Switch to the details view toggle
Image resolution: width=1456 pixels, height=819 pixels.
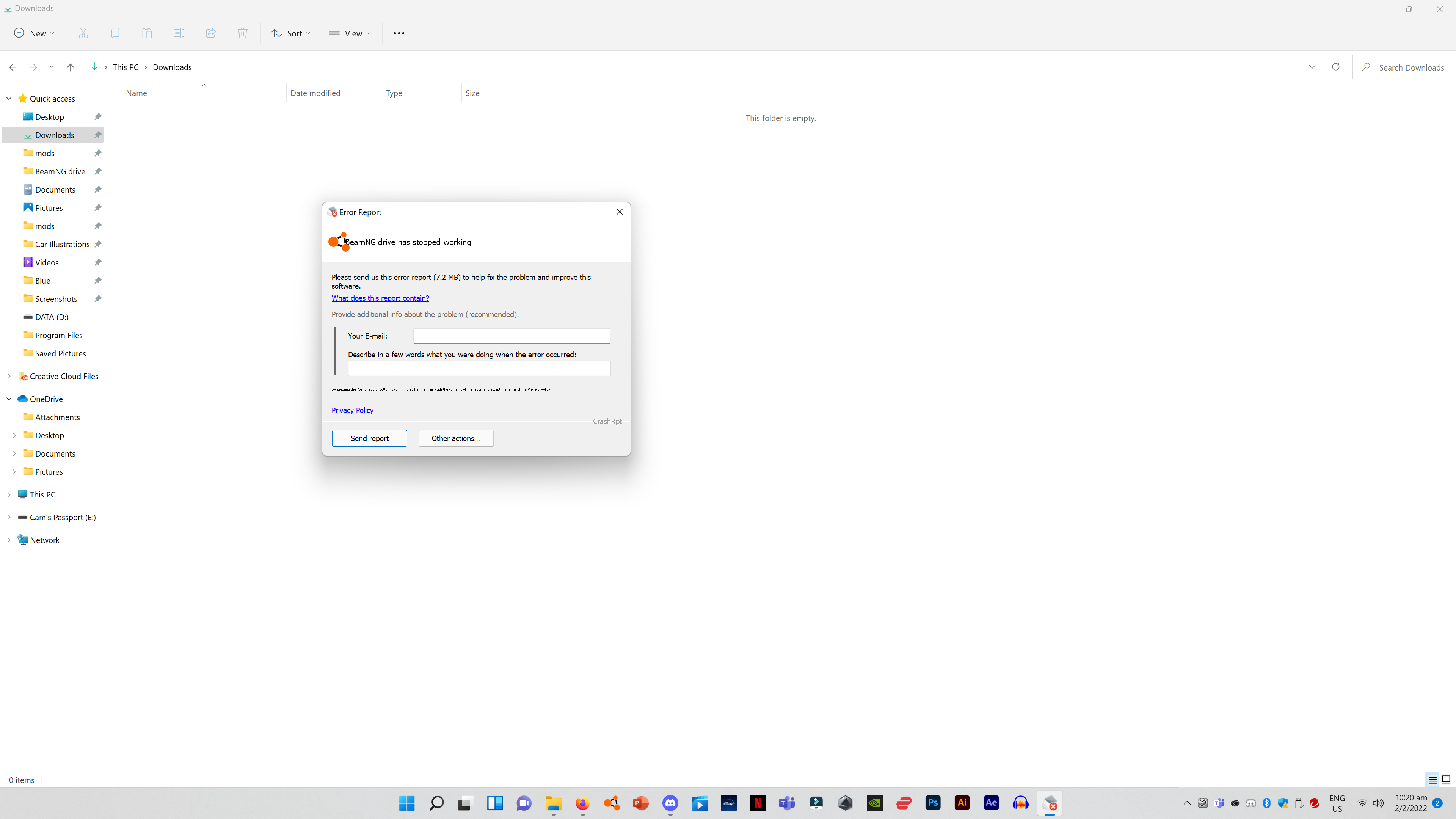1432,780
